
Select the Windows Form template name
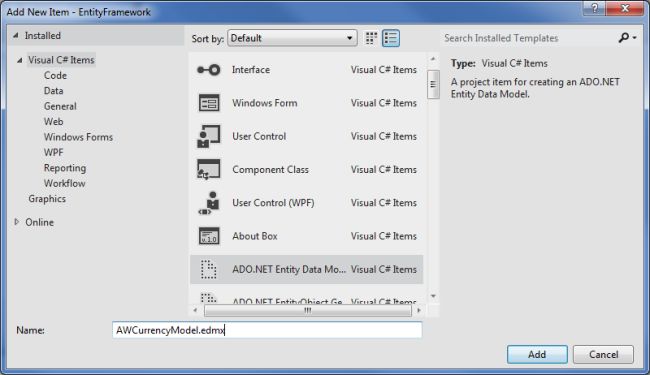[264, 103]
